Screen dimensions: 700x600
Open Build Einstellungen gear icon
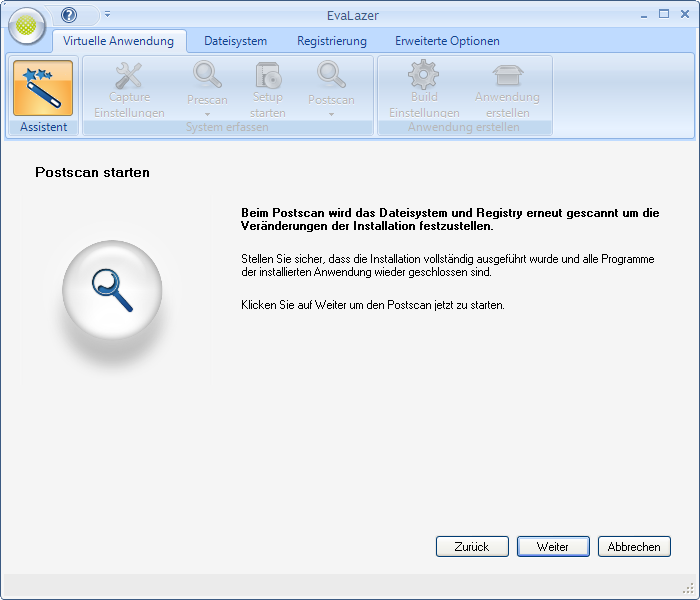[x=424, y=75]
